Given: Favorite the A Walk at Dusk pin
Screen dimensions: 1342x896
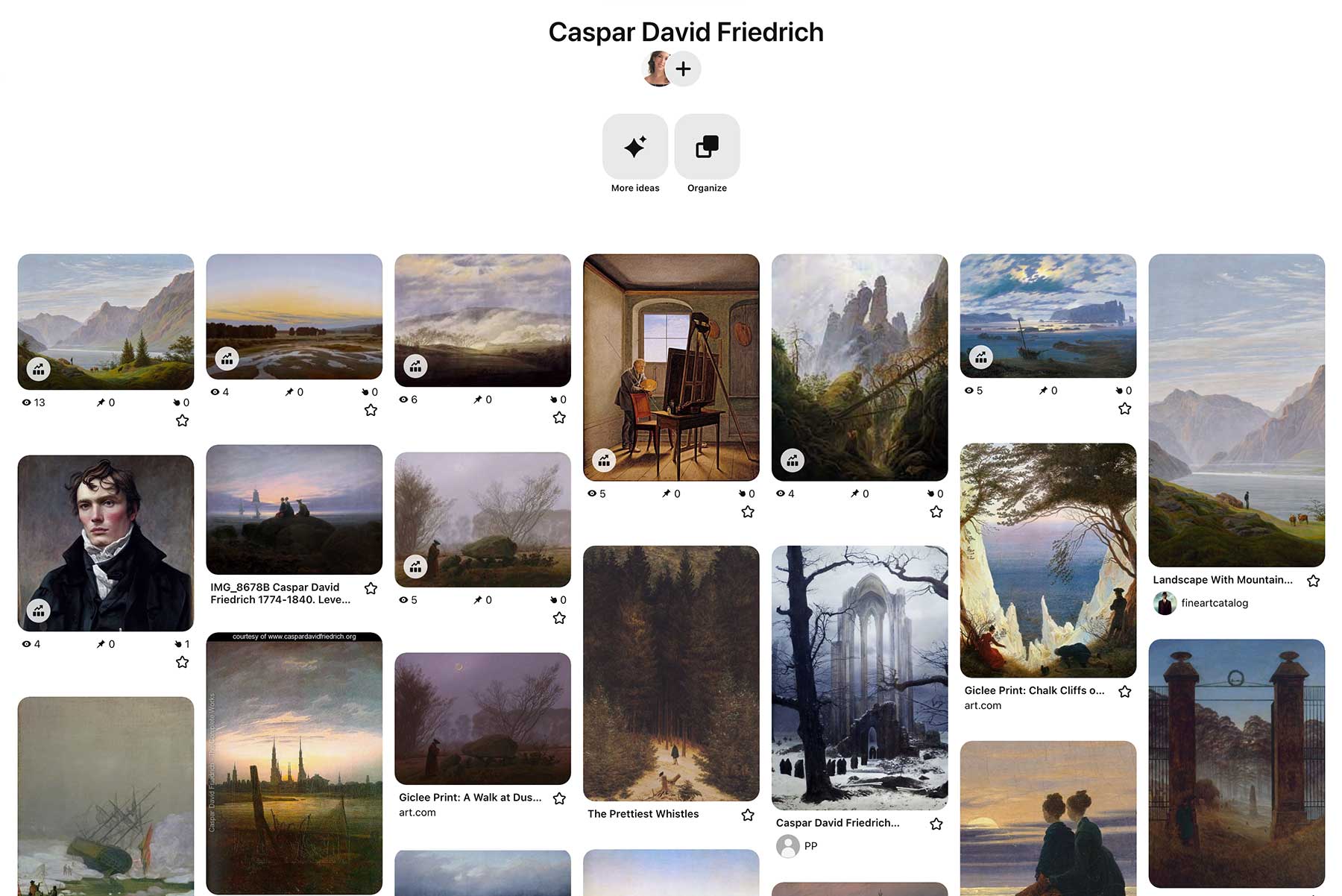Looking at the screenshot, I should [x=559, y=798].
